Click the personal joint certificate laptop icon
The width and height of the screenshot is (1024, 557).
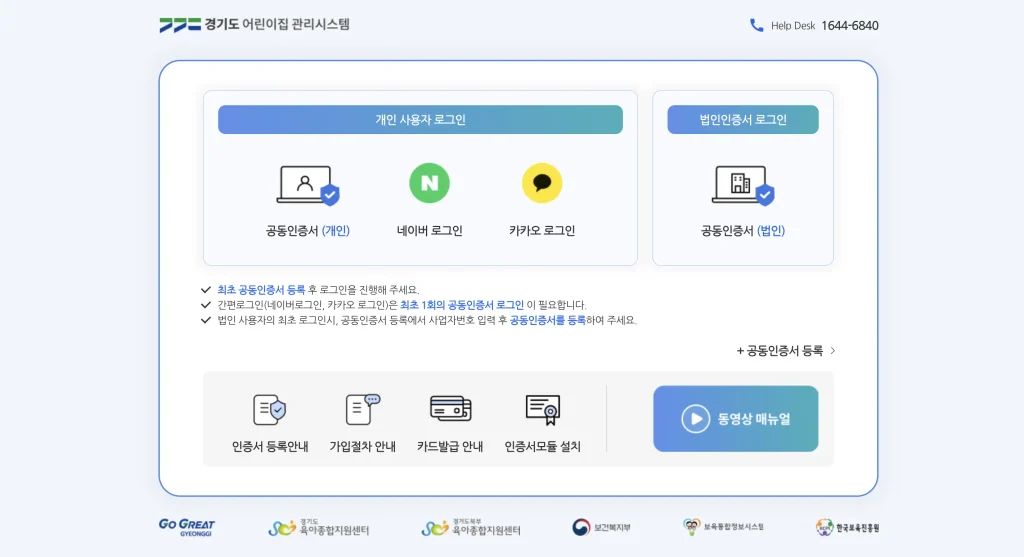pos(308,185)
